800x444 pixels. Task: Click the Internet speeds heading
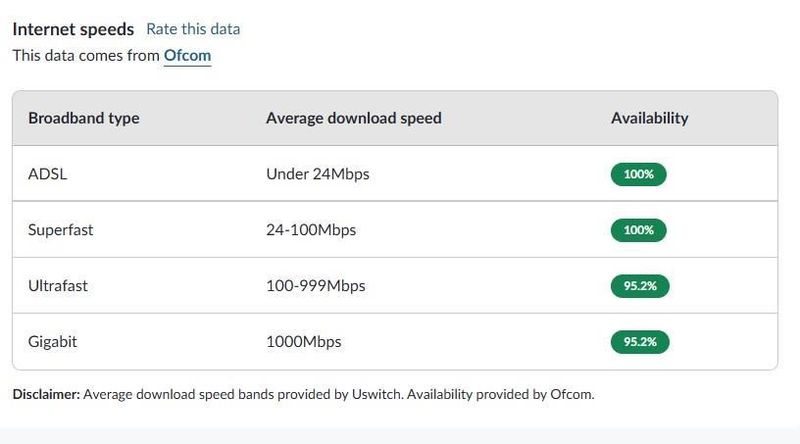coord(73,29)
